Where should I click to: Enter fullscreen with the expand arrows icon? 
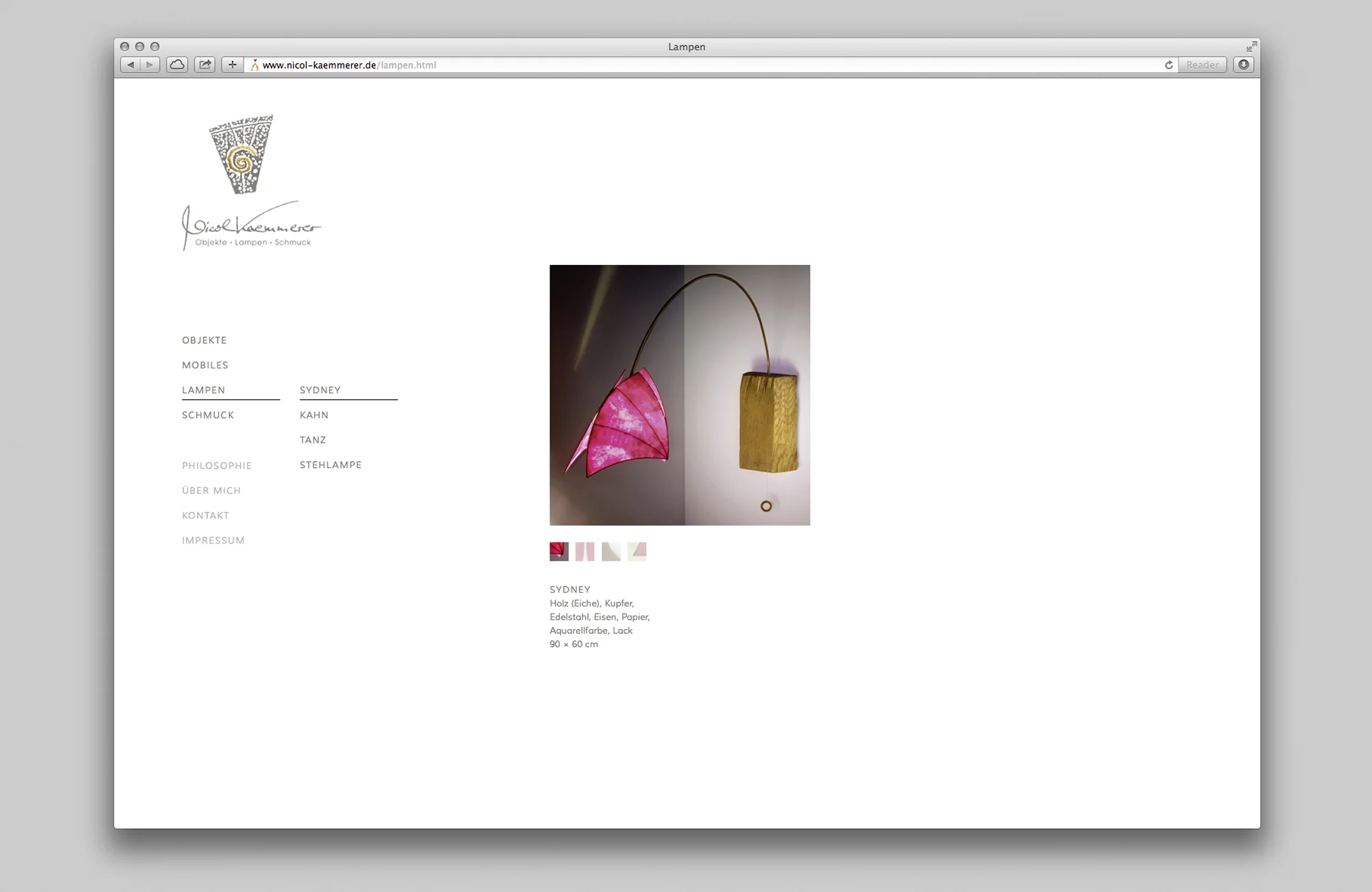(1251, 47)
